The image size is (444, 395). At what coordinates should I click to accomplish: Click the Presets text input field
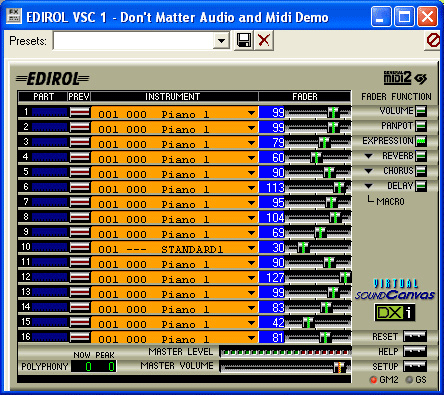pyautogui.click(x=133, y=41)
